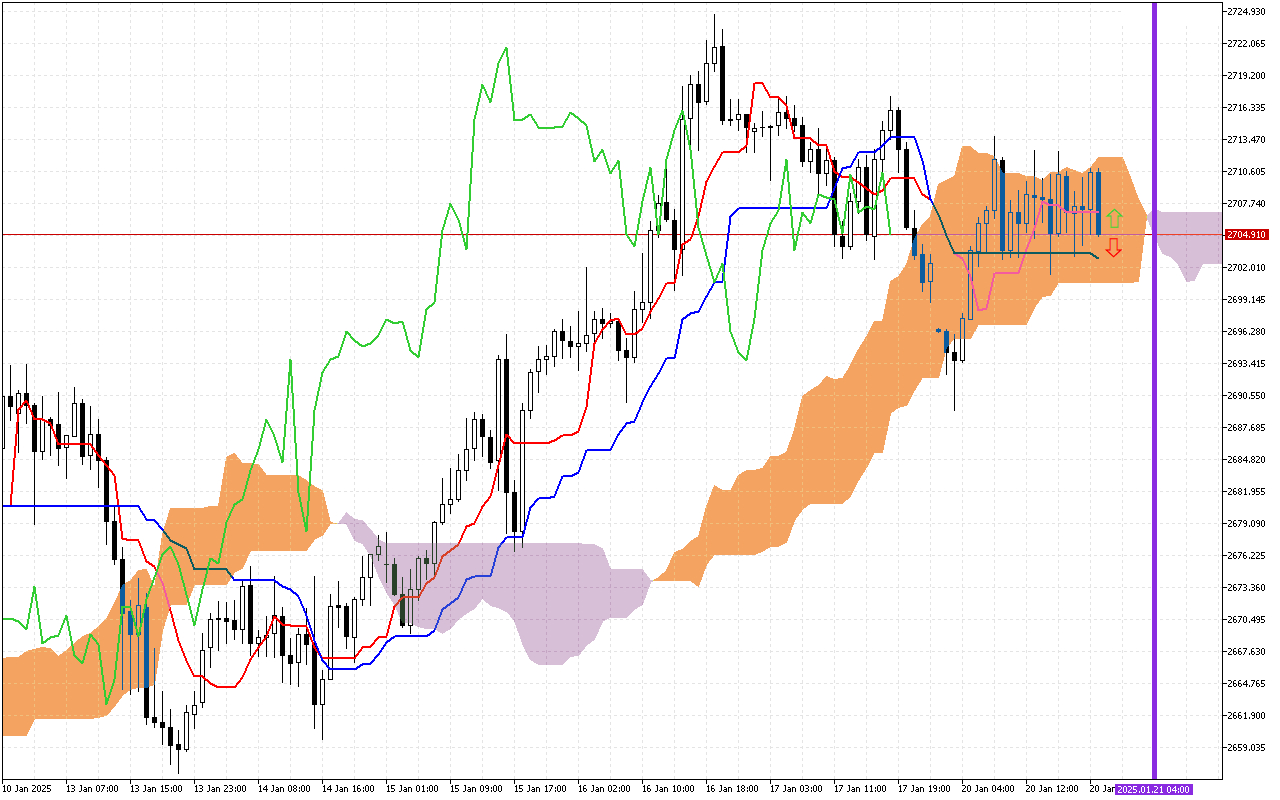The height and width of the screenshot is (800, 1280).
Task: Click the 2722.065 price axis label
Action: (x=1247, y=44)
